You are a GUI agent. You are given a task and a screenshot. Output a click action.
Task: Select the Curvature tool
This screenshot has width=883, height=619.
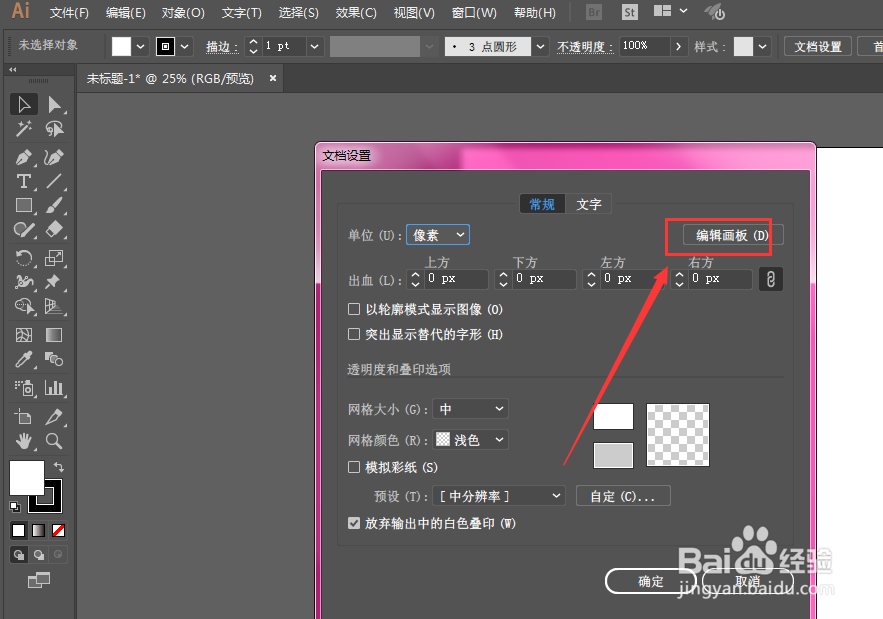point(54,157)
